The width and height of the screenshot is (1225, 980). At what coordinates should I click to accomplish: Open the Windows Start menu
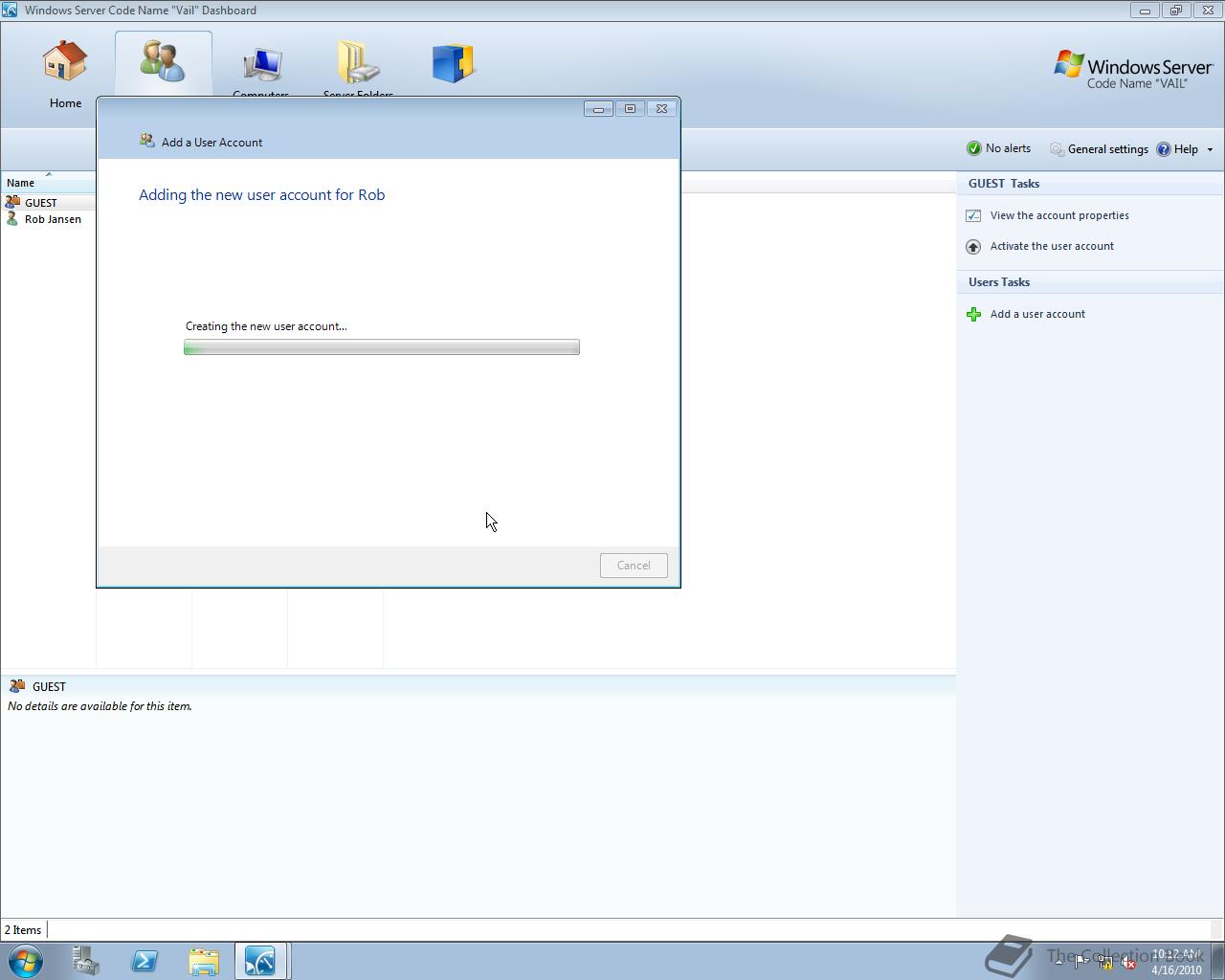coord(26,960)
